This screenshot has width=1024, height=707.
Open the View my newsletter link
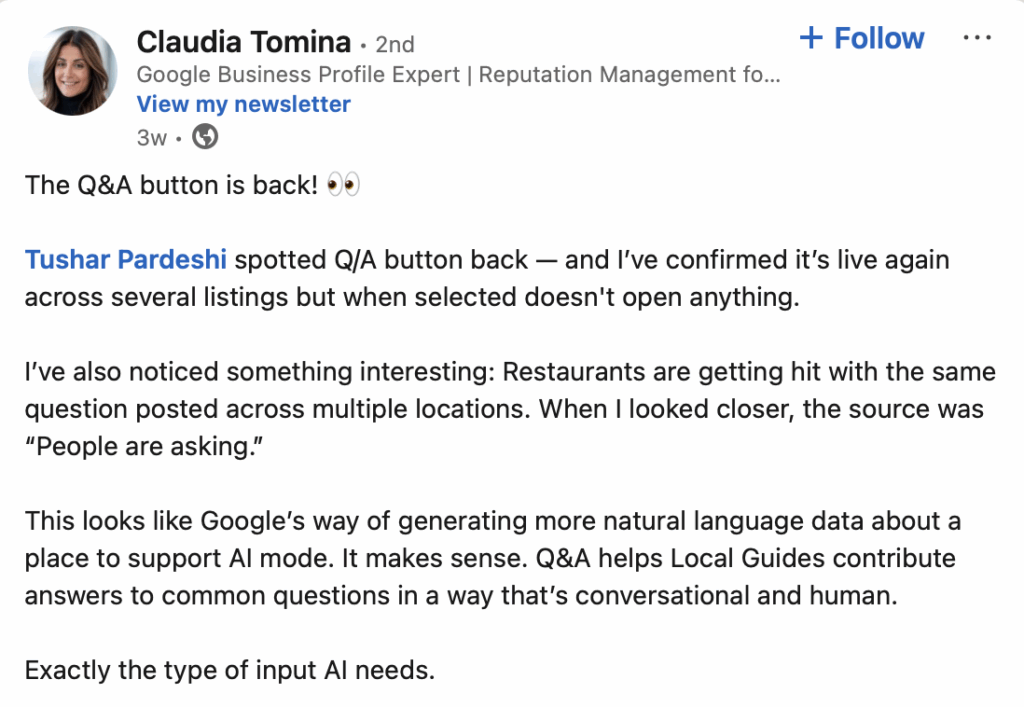243,104
